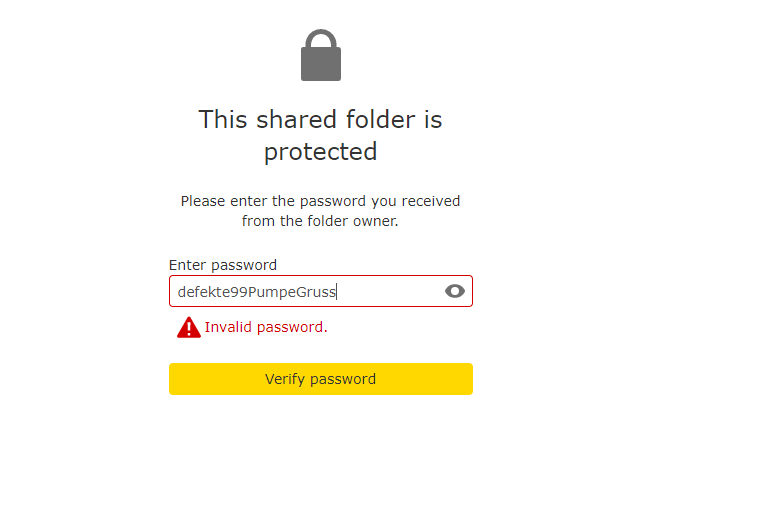Viewport: 767px width, 532px height.
Task: Click the typed text "defekte99PumpeGruss"
Action: [257, 292]
